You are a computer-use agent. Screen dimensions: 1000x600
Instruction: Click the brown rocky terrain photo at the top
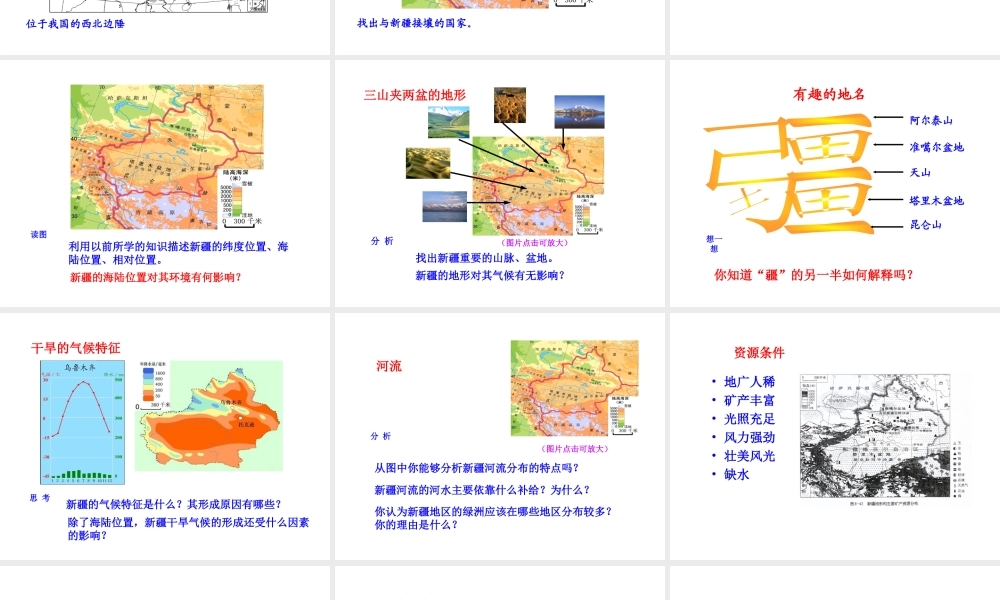[x=510, y=105]
